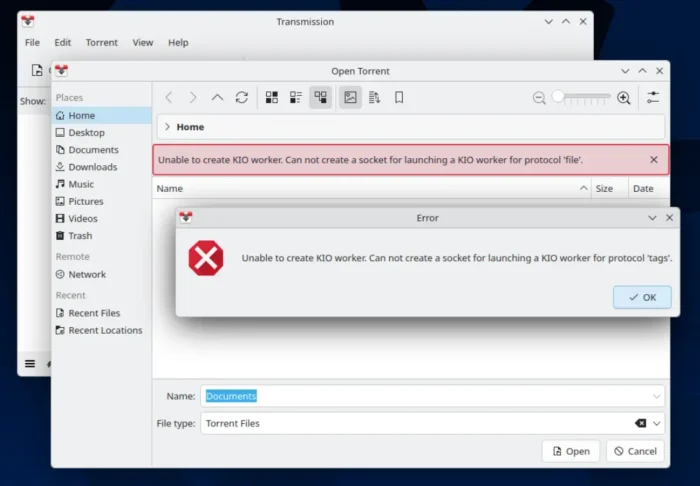
Task: Click Transmission toolbar open file icon
Action: (x=37, y=70)
